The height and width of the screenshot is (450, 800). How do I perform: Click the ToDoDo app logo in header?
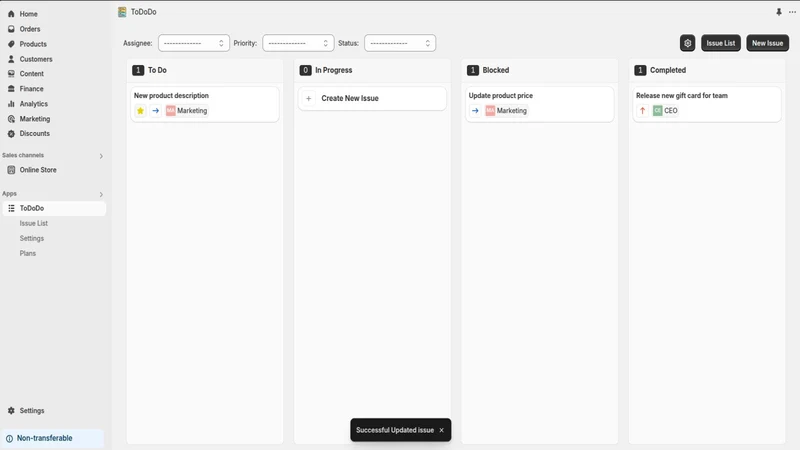[122, 12]
